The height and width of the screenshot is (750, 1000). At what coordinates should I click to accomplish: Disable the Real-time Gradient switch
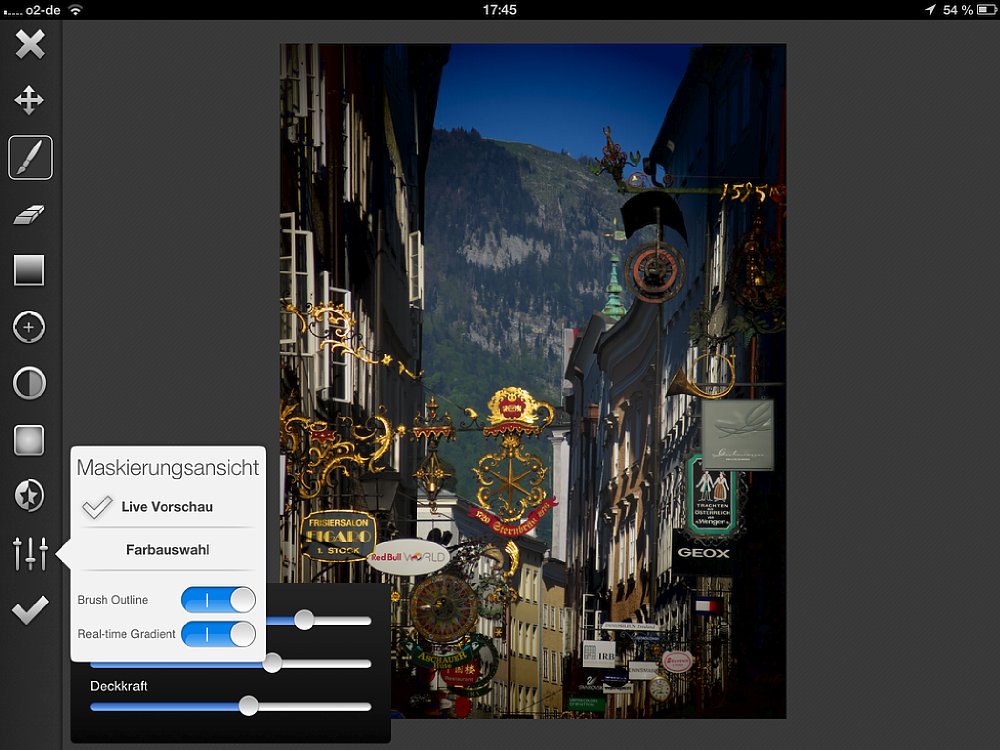tap(218, 635)
